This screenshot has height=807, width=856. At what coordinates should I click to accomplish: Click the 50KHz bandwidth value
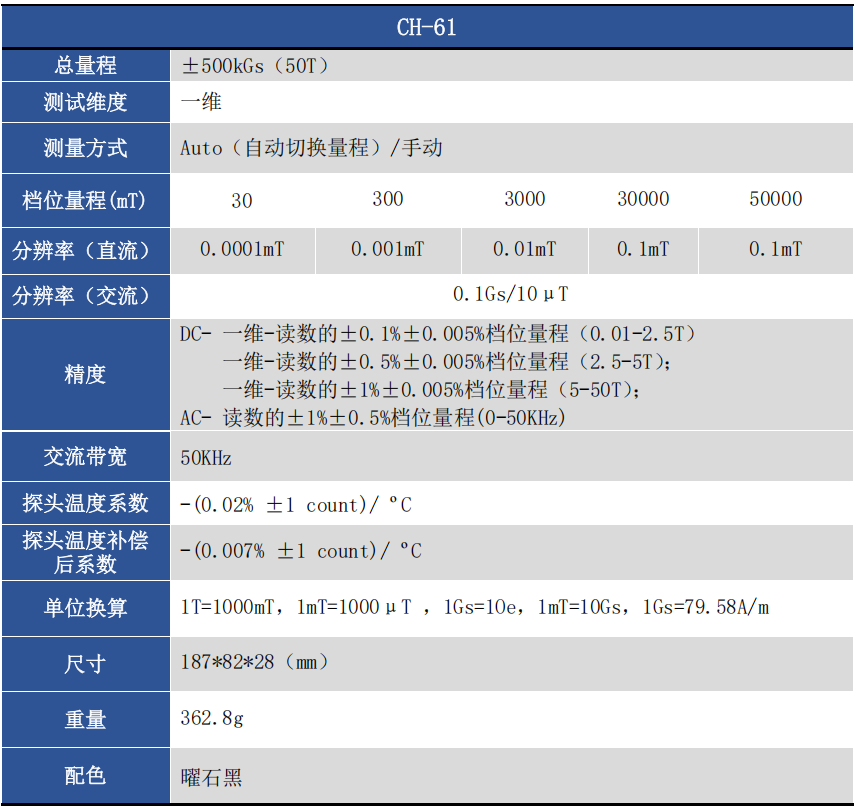[x=206, y=458]
